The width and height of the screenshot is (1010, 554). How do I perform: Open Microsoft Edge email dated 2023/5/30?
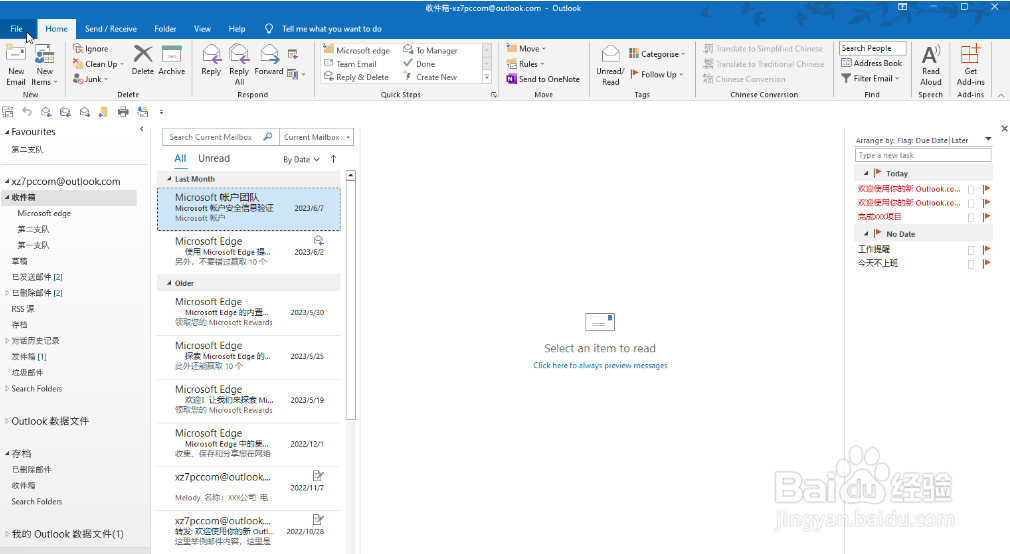(249, 312)
